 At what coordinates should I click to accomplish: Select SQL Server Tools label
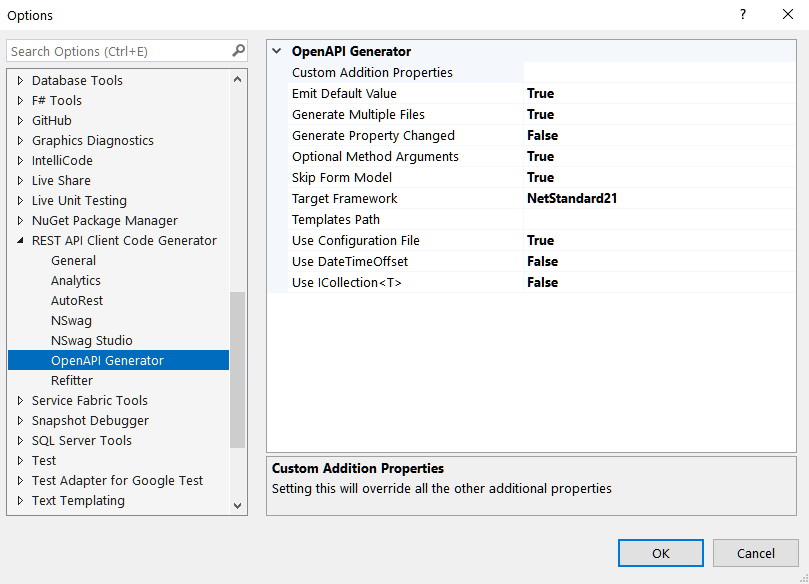click(x=82, y=441)
